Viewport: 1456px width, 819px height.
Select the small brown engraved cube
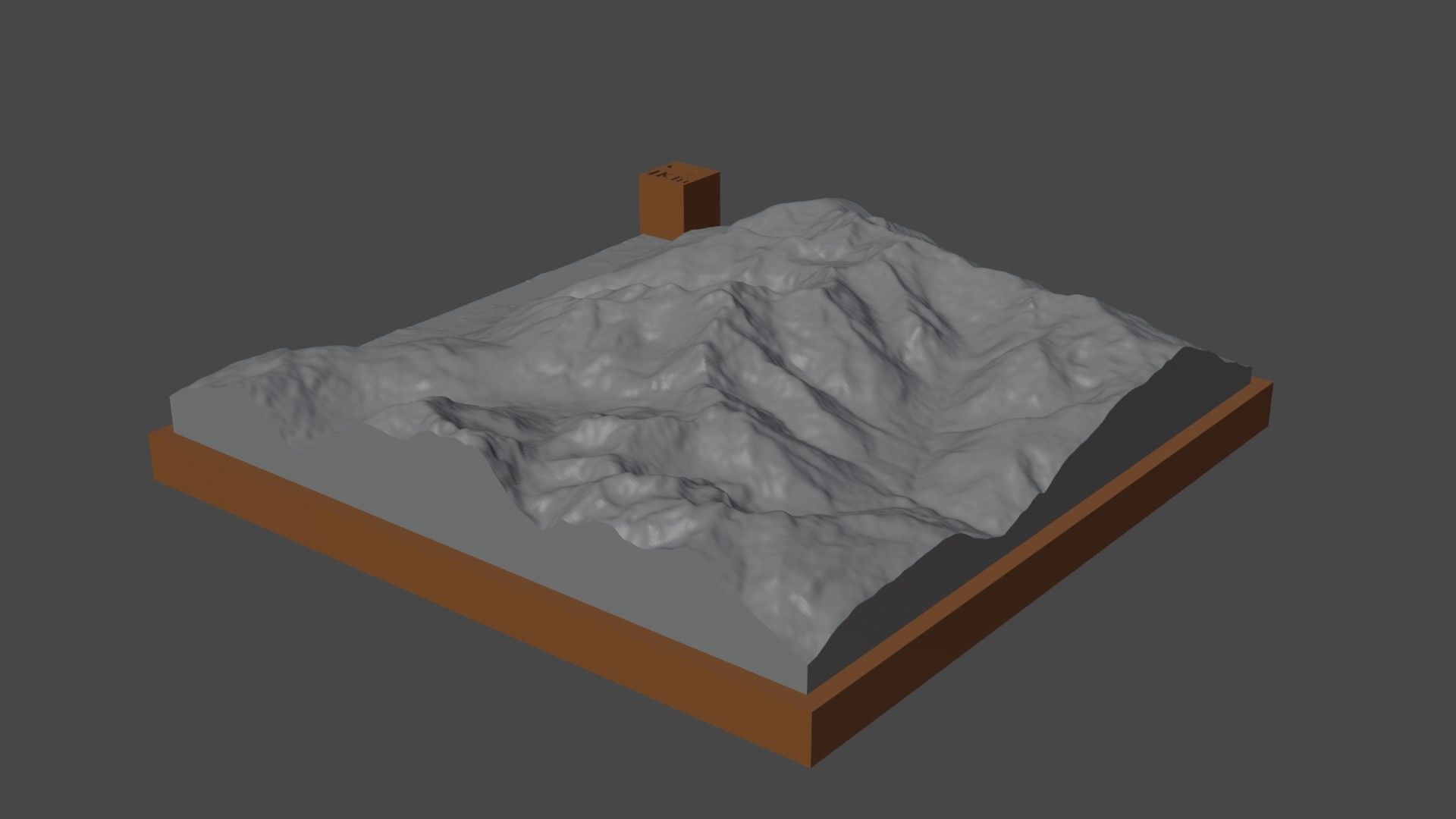679,201
